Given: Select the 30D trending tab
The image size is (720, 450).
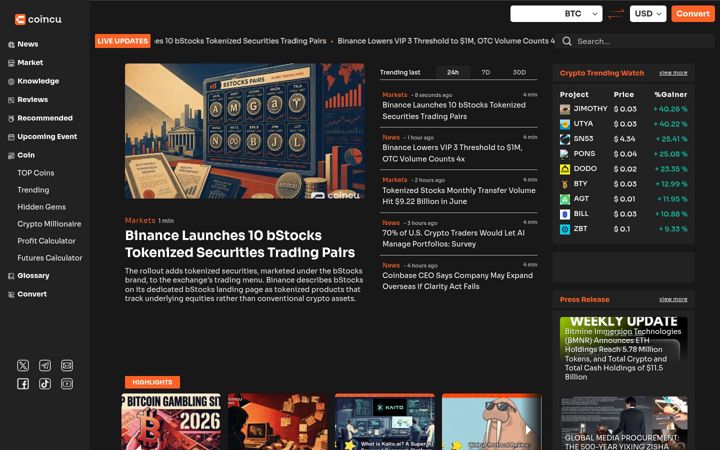Looking at the screenshot, I should 519,72.
